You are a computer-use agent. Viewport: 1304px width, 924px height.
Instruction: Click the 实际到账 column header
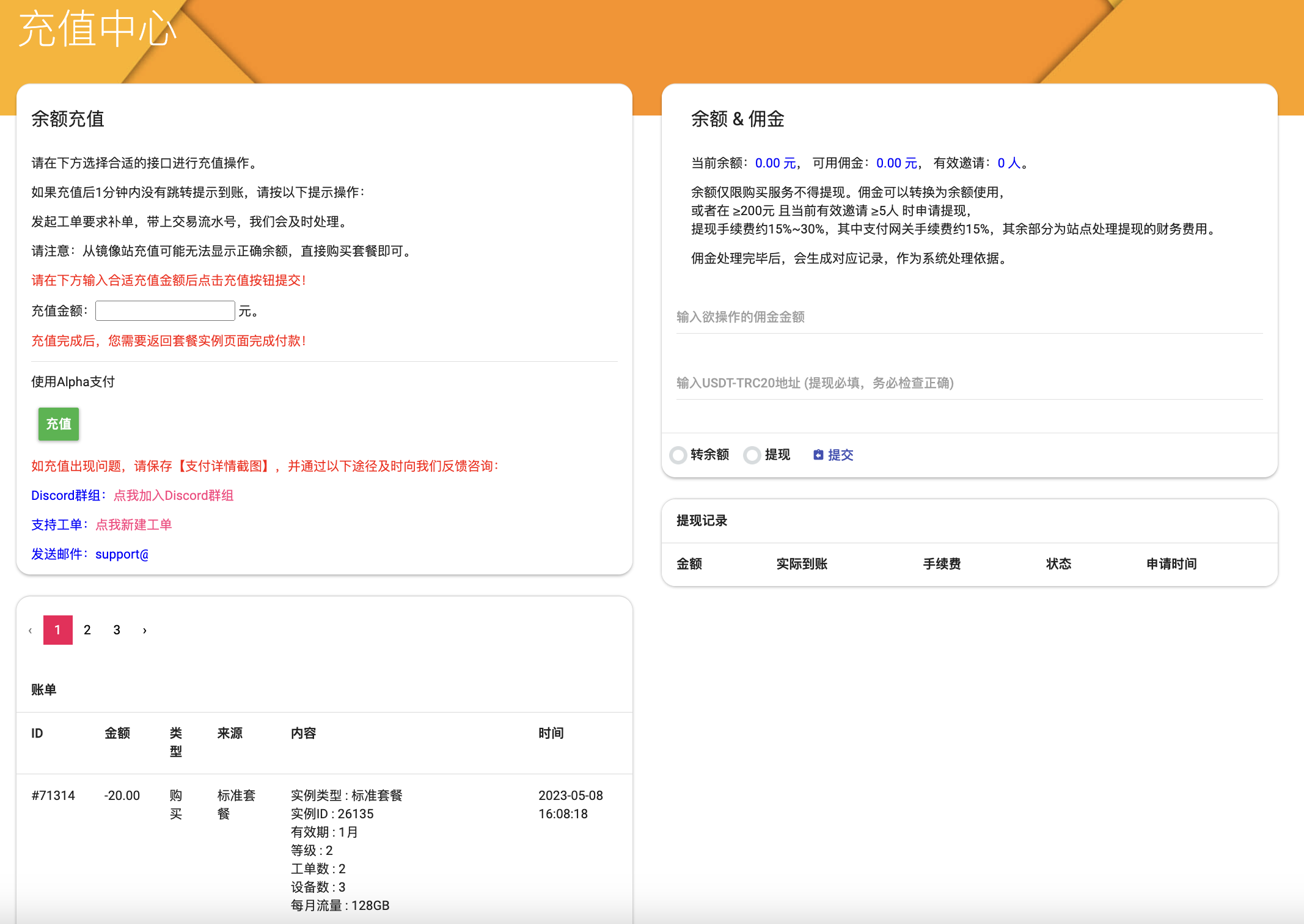pos(802,564)
